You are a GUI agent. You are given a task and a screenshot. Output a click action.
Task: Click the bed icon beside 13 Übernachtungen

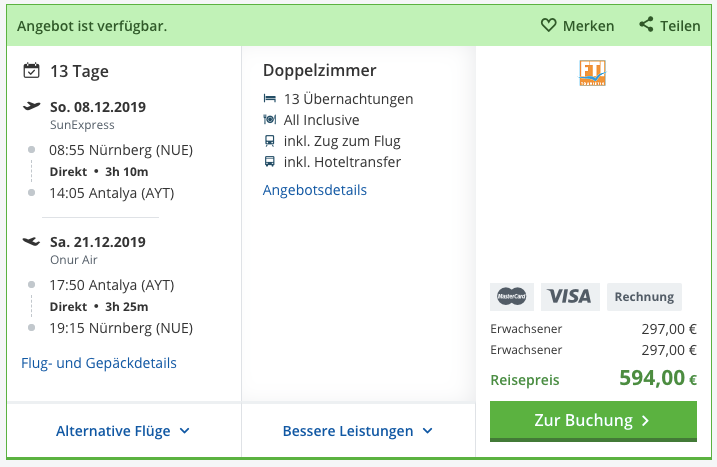[270, 98]
